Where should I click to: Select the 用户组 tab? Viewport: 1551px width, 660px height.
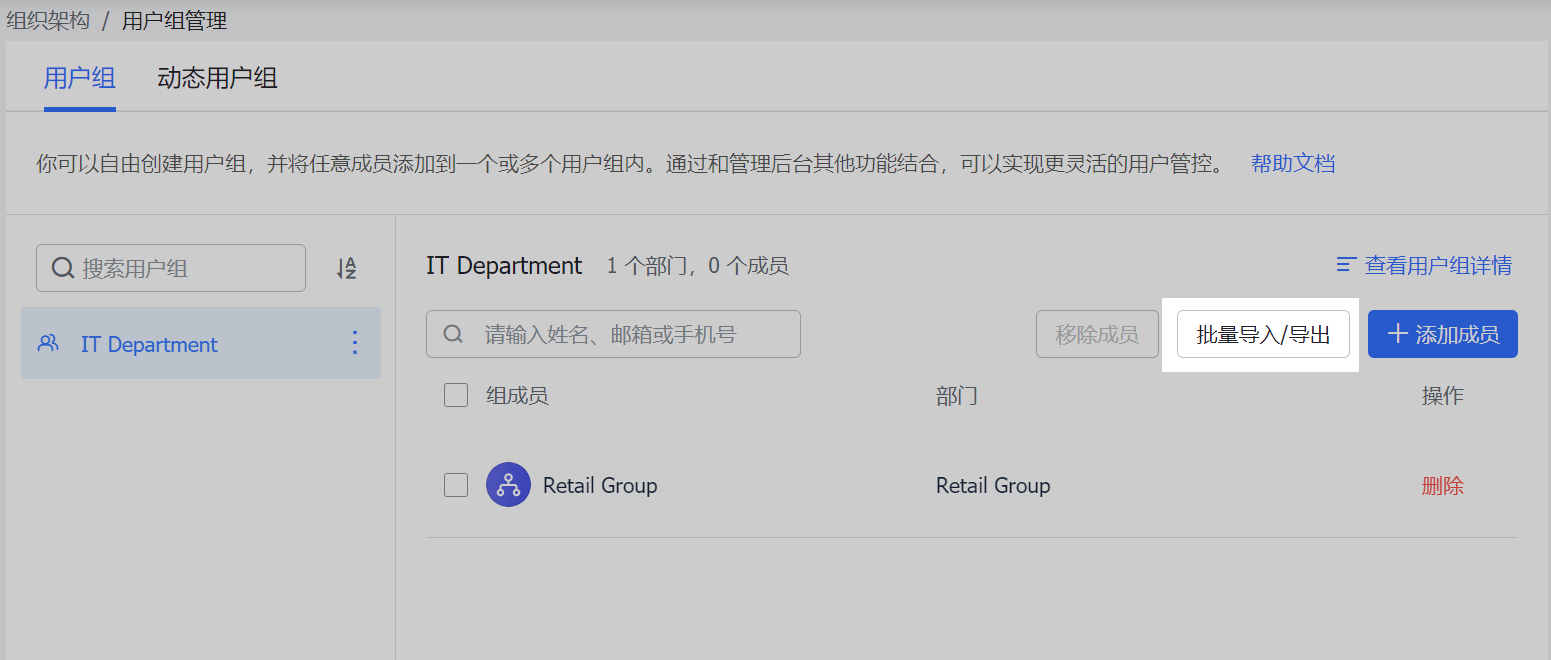click(x=80, y=78)
